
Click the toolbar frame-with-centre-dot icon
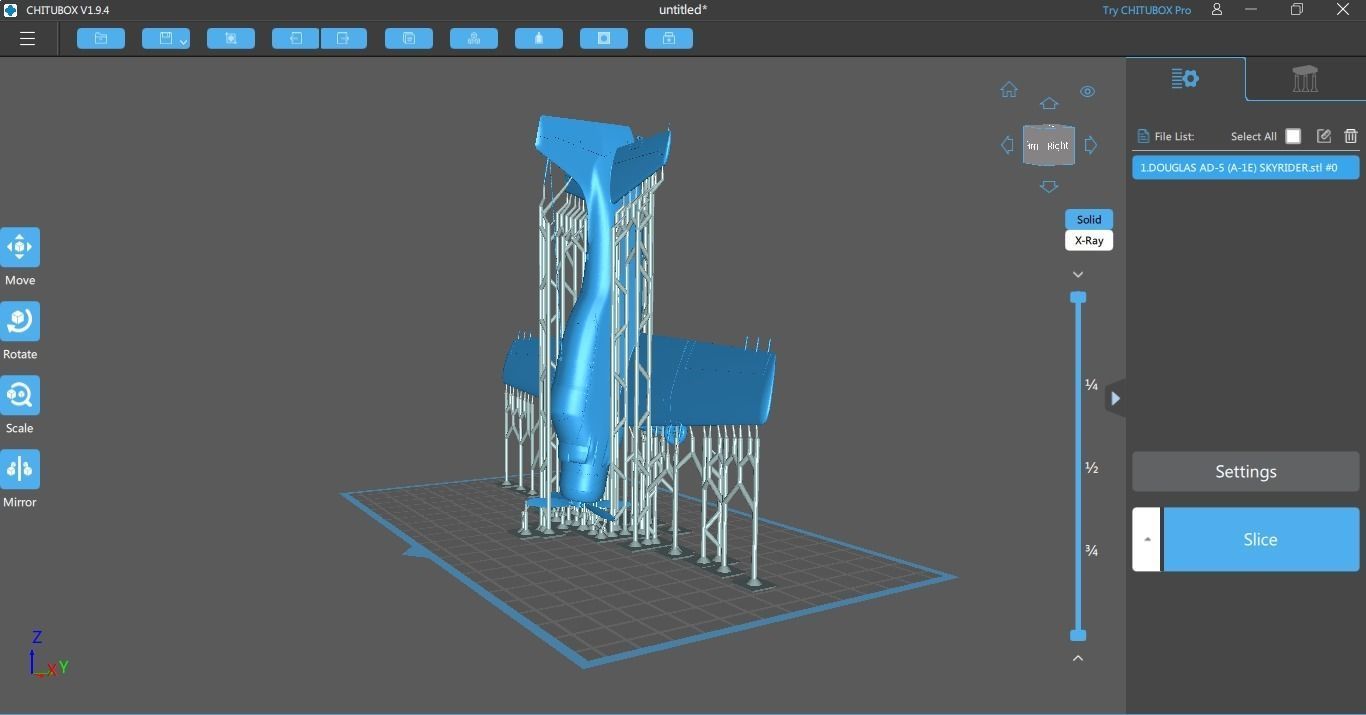pyautogui.click(x=231, y=39)
